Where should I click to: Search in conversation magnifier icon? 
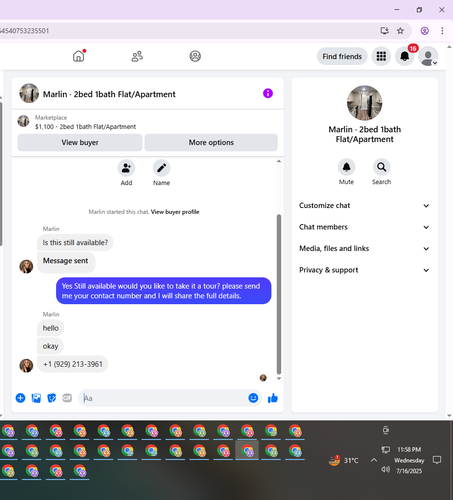[x=381, y=167]
